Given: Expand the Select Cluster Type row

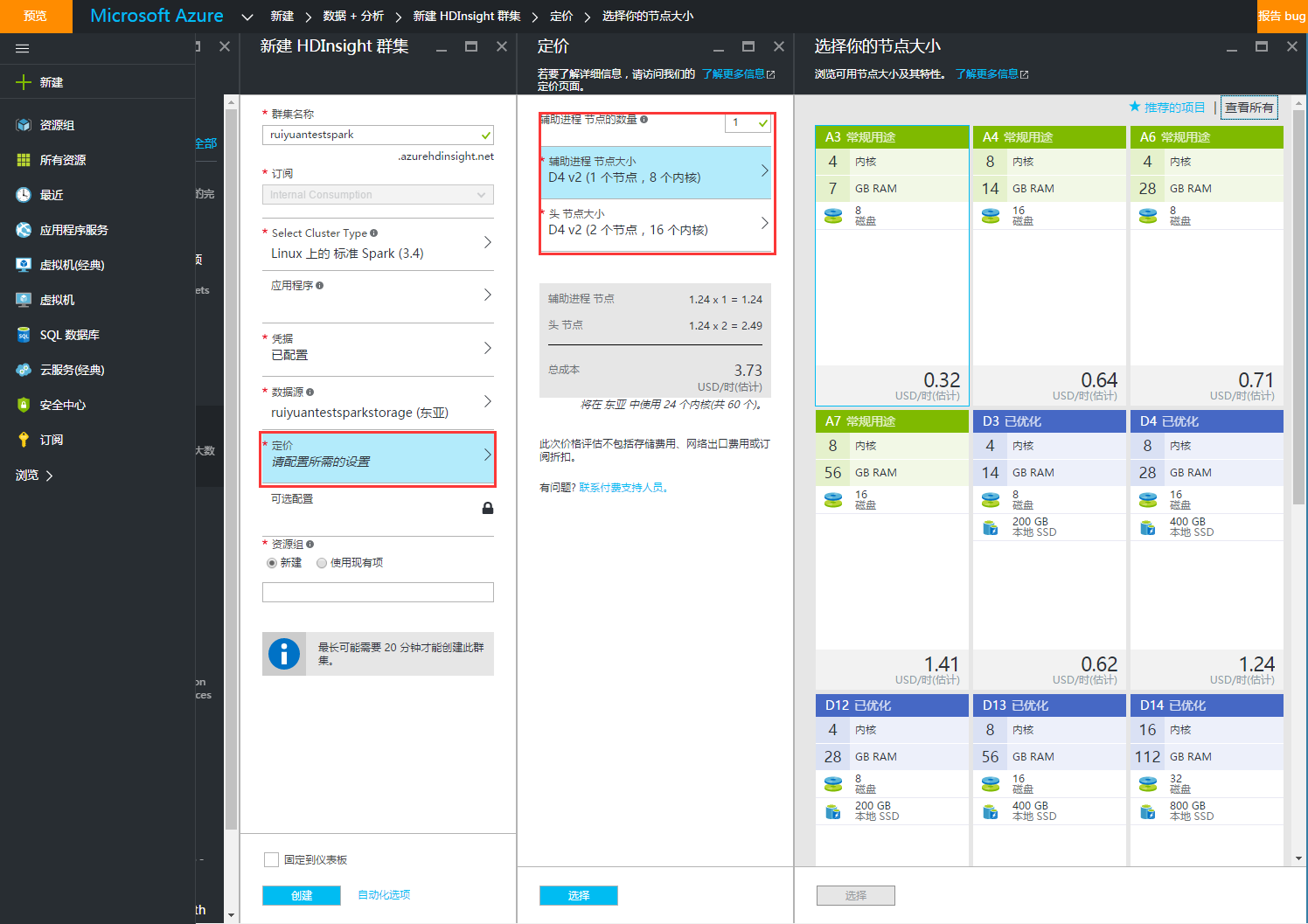Looking at the screenshot, I should (378, 243).
